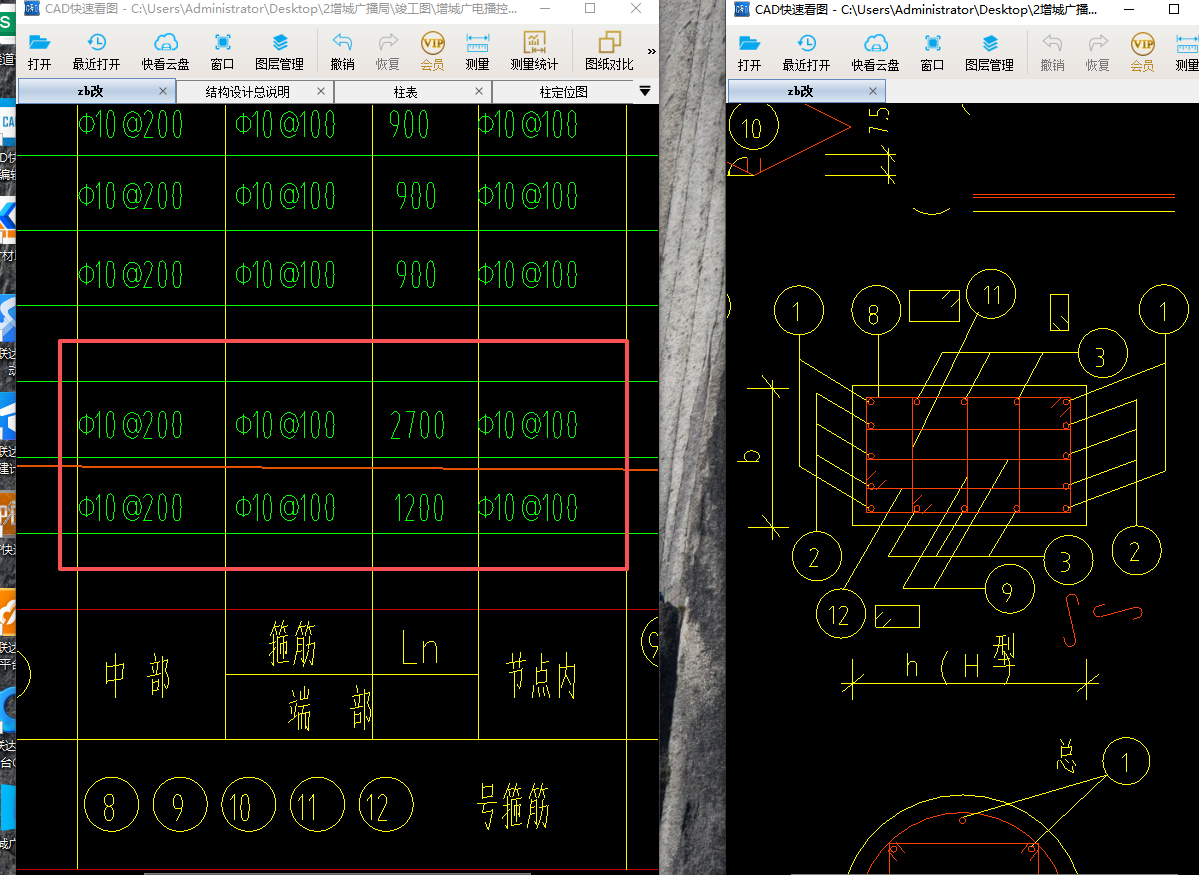Screen dimensions: 1199x875
Task: Click 箍筋 header text in table
Action: [293, 642]
